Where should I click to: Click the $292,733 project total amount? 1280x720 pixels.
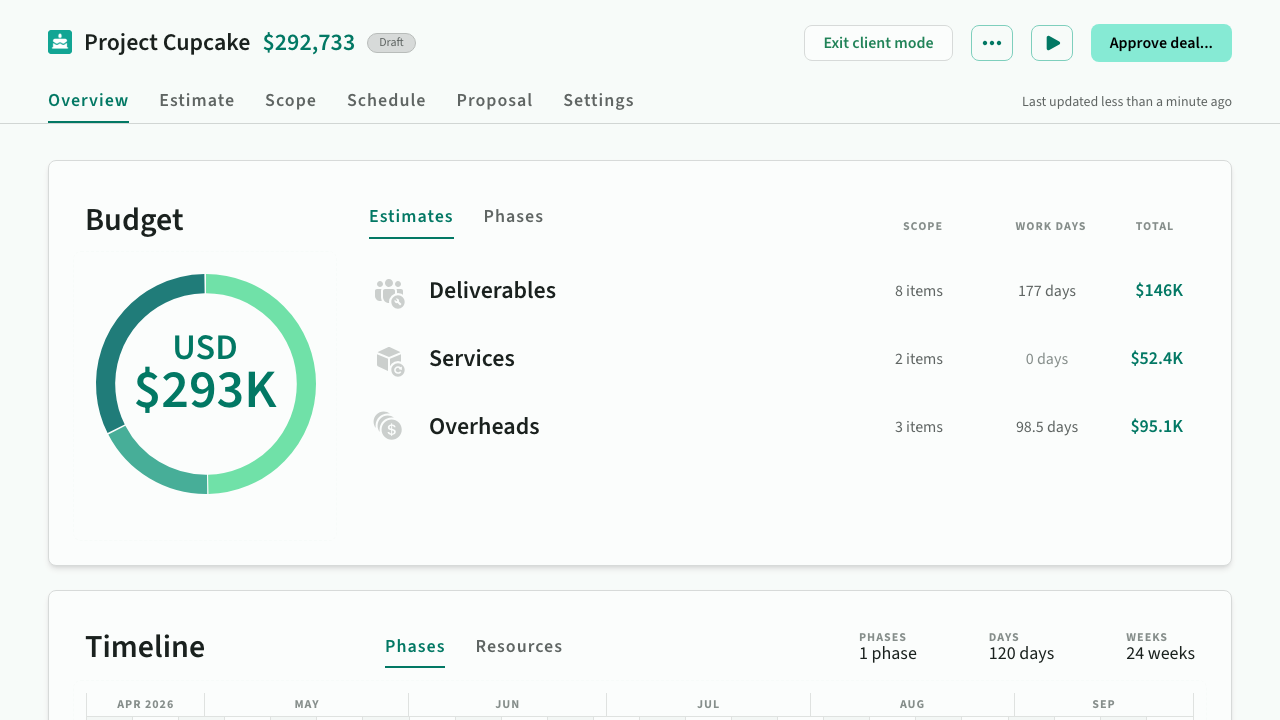pos(308,43)
